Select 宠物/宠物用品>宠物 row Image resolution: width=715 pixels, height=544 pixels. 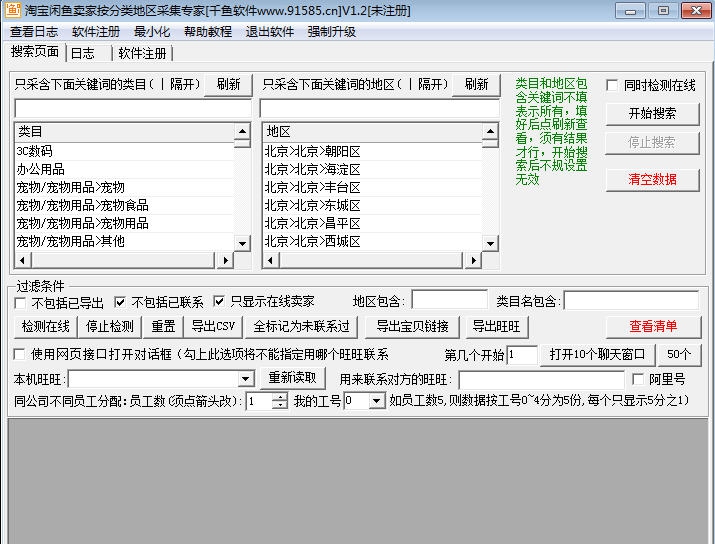(124, 187)
